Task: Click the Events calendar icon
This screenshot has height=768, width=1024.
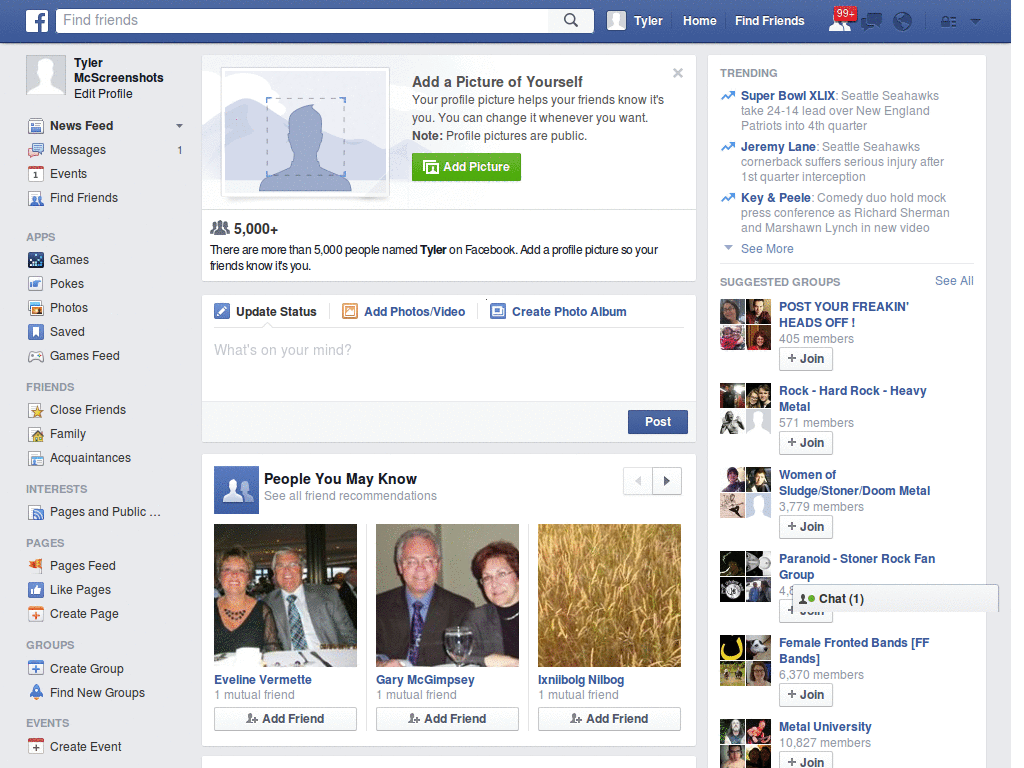Action: pyautogui.click(x=36, y=174)
